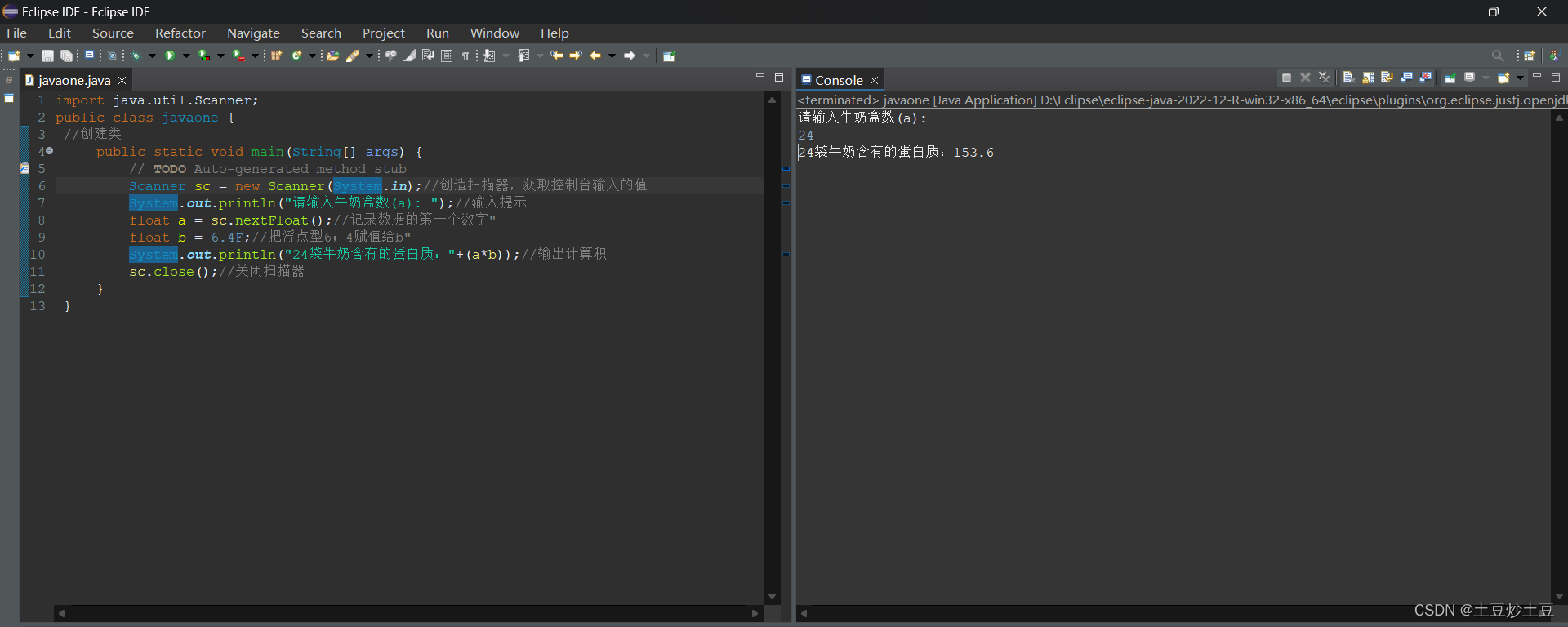Open a Terminal from the toolbar
The height and width of the screenshot is (627, 1568).
pyautogui.click(x=89, y=55)
